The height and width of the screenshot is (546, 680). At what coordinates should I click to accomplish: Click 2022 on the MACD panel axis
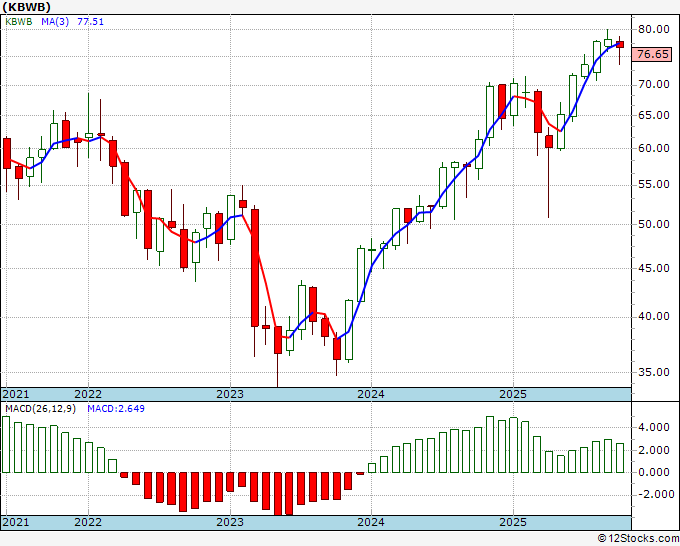88,522
